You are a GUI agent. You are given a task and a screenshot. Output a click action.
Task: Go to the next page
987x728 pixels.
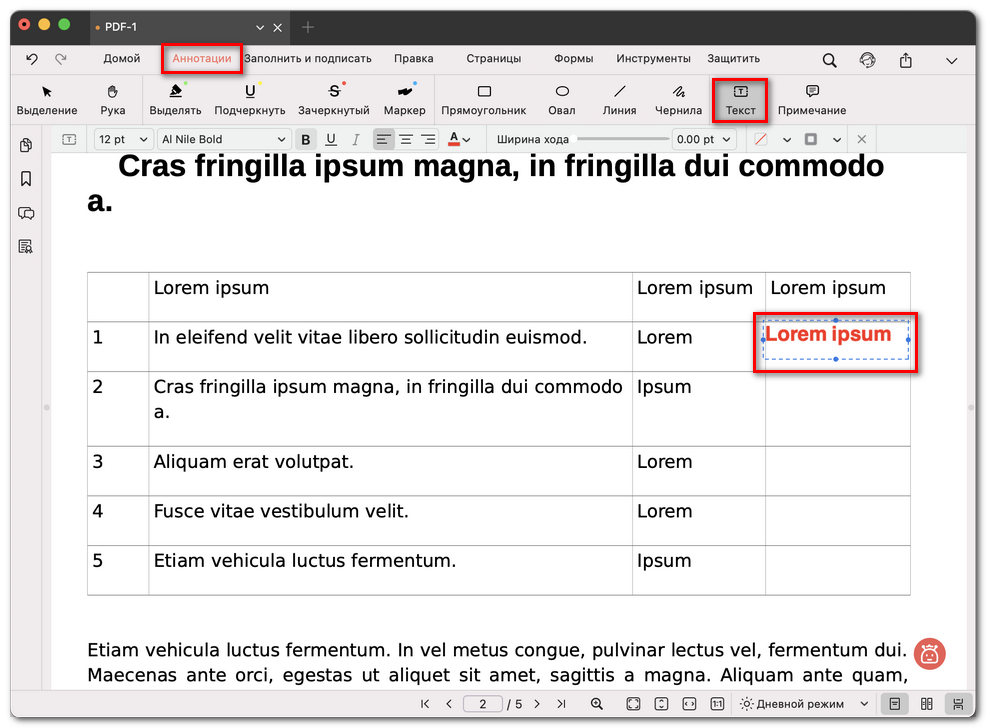click(x=537, y=704)
